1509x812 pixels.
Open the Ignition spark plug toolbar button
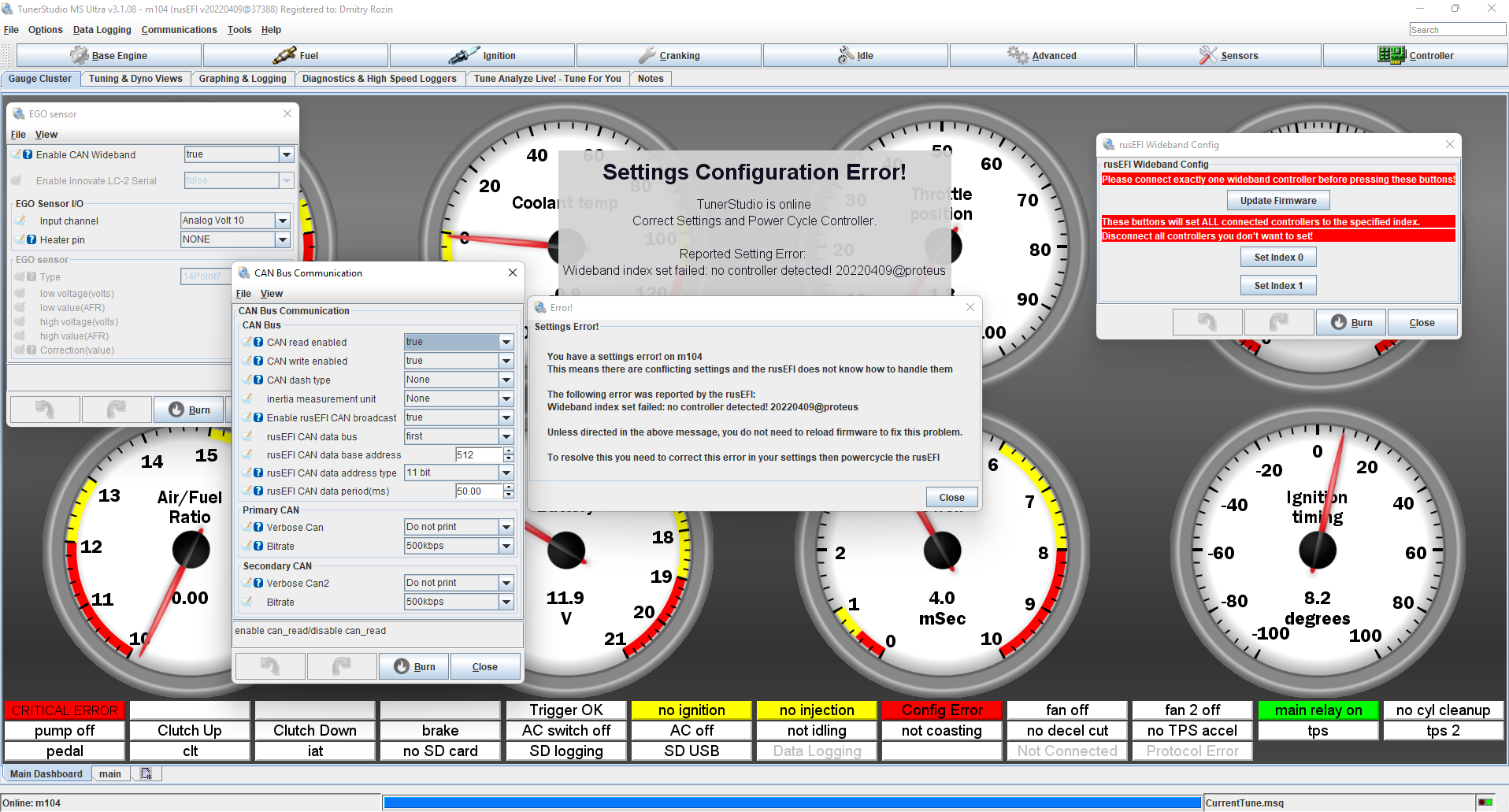[x=482, y=55]
